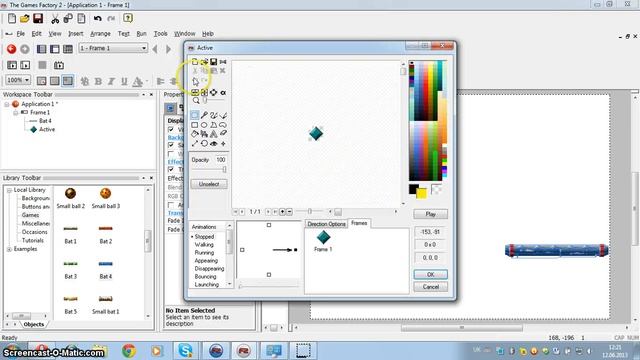Click the black foreground color swatch
640x360 pixels.
click(413, 189)
